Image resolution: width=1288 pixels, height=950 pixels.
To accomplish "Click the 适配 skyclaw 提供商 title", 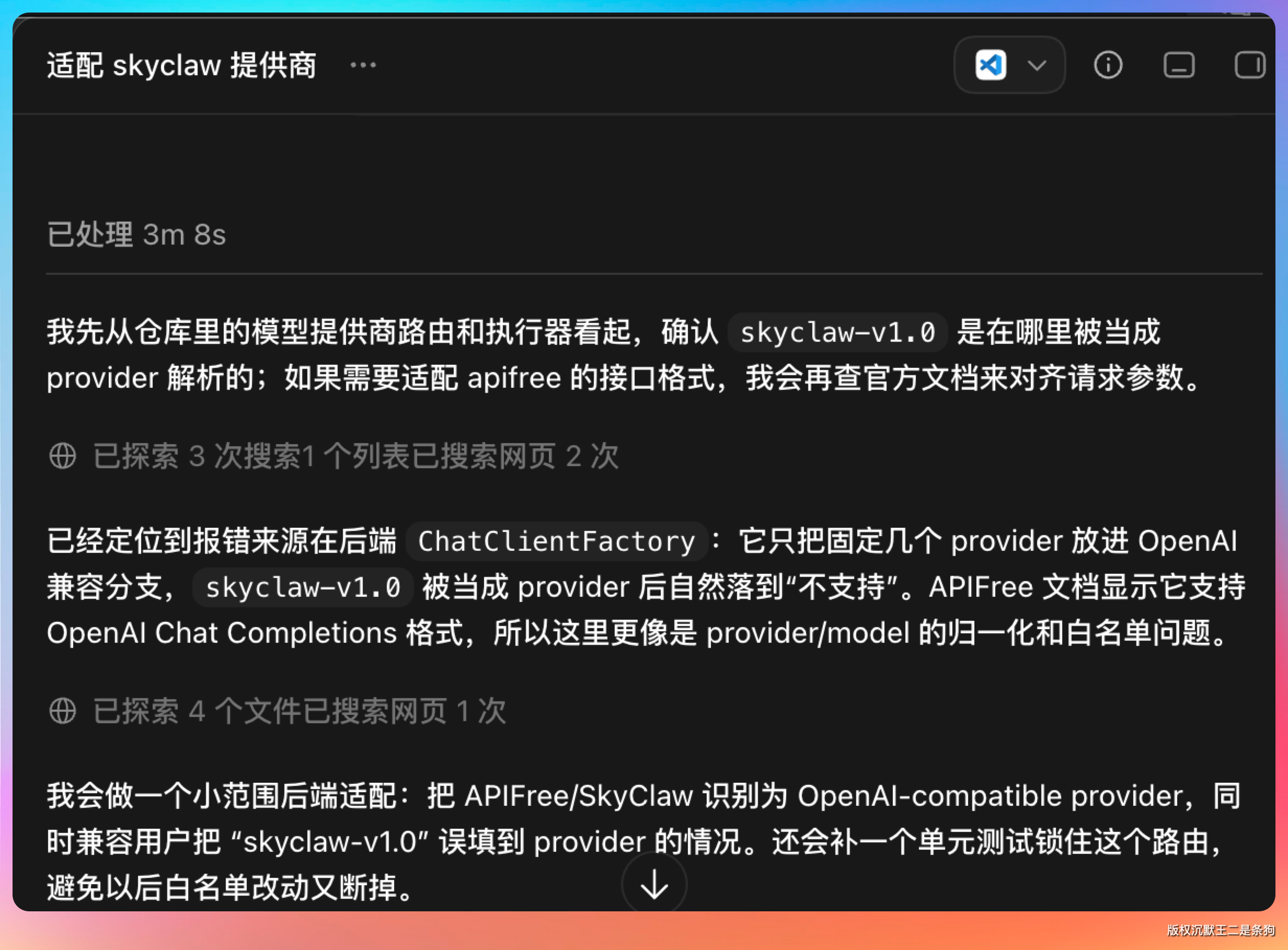I will pos(182,65).
